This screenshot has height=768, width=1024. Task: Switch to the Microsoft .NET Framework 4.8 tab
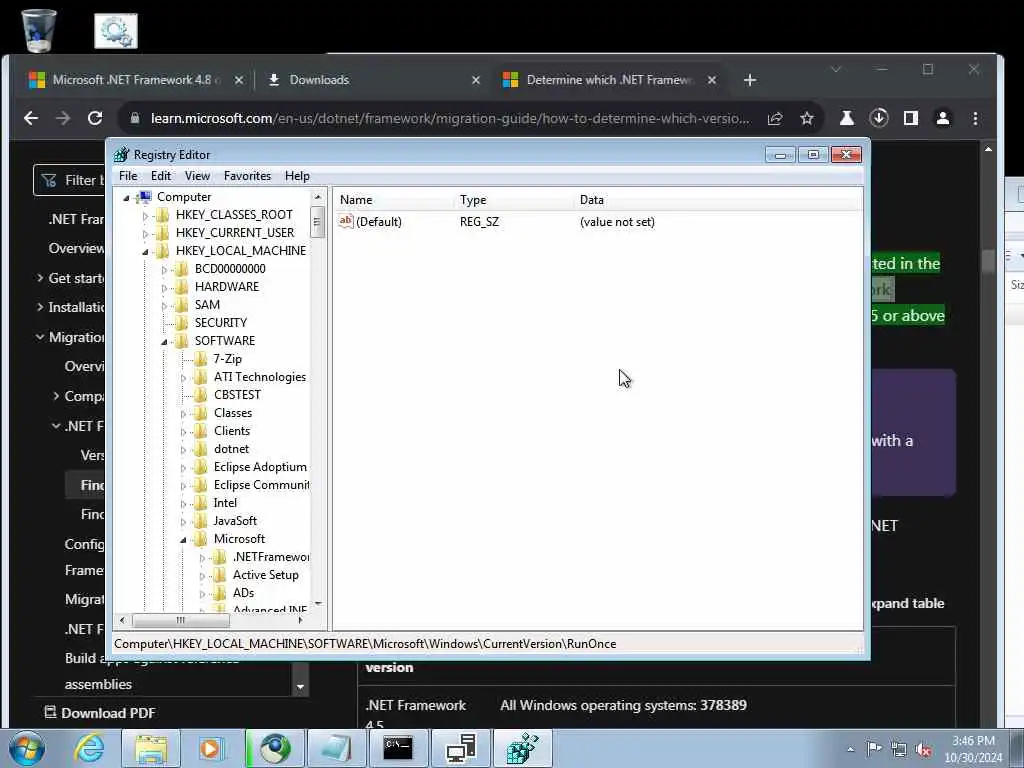[x=134, y=80]
